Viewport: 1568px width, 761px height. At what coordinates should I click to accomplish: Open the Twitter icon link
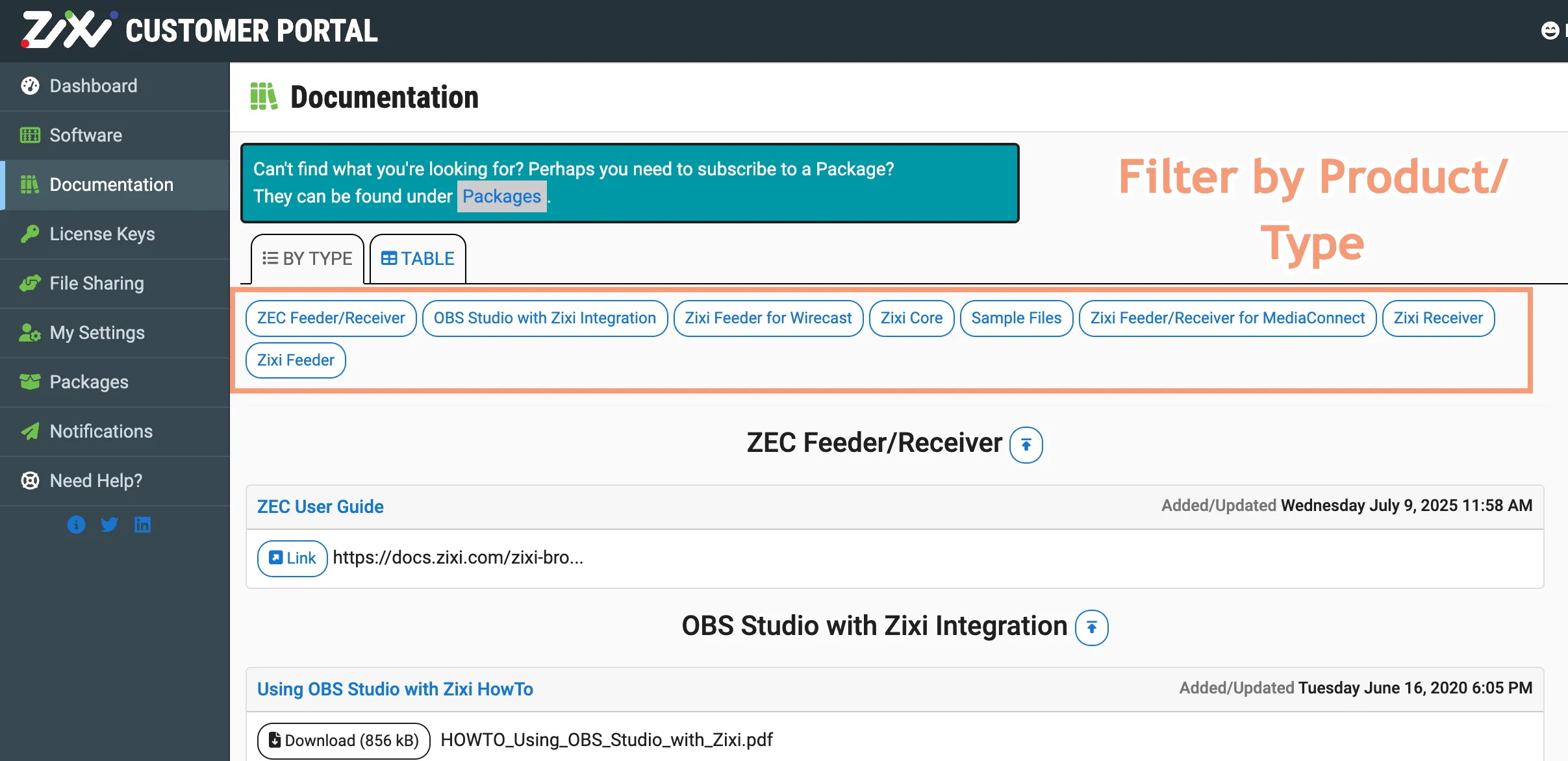109,525
